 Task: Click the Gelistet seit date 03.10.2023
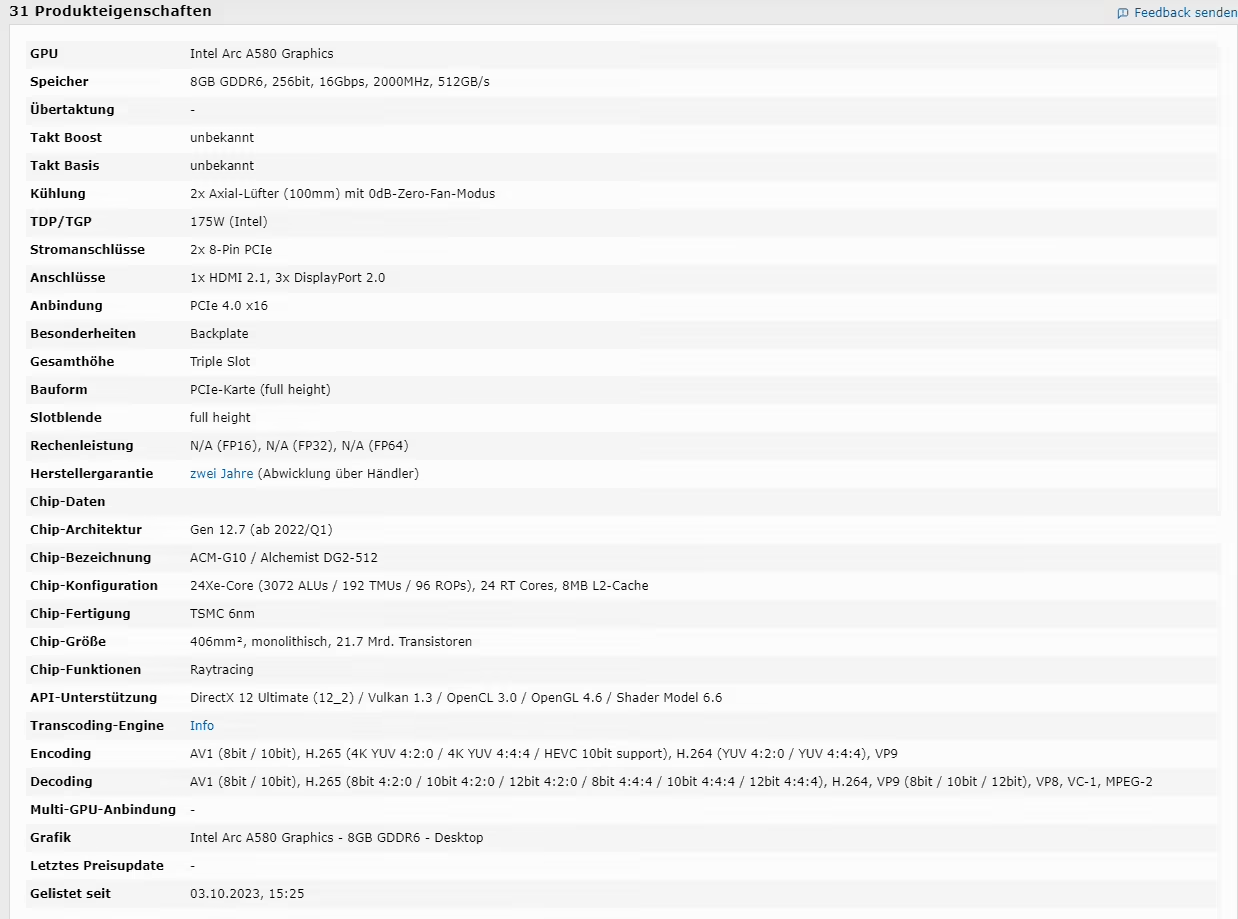[x=246, y=893]
